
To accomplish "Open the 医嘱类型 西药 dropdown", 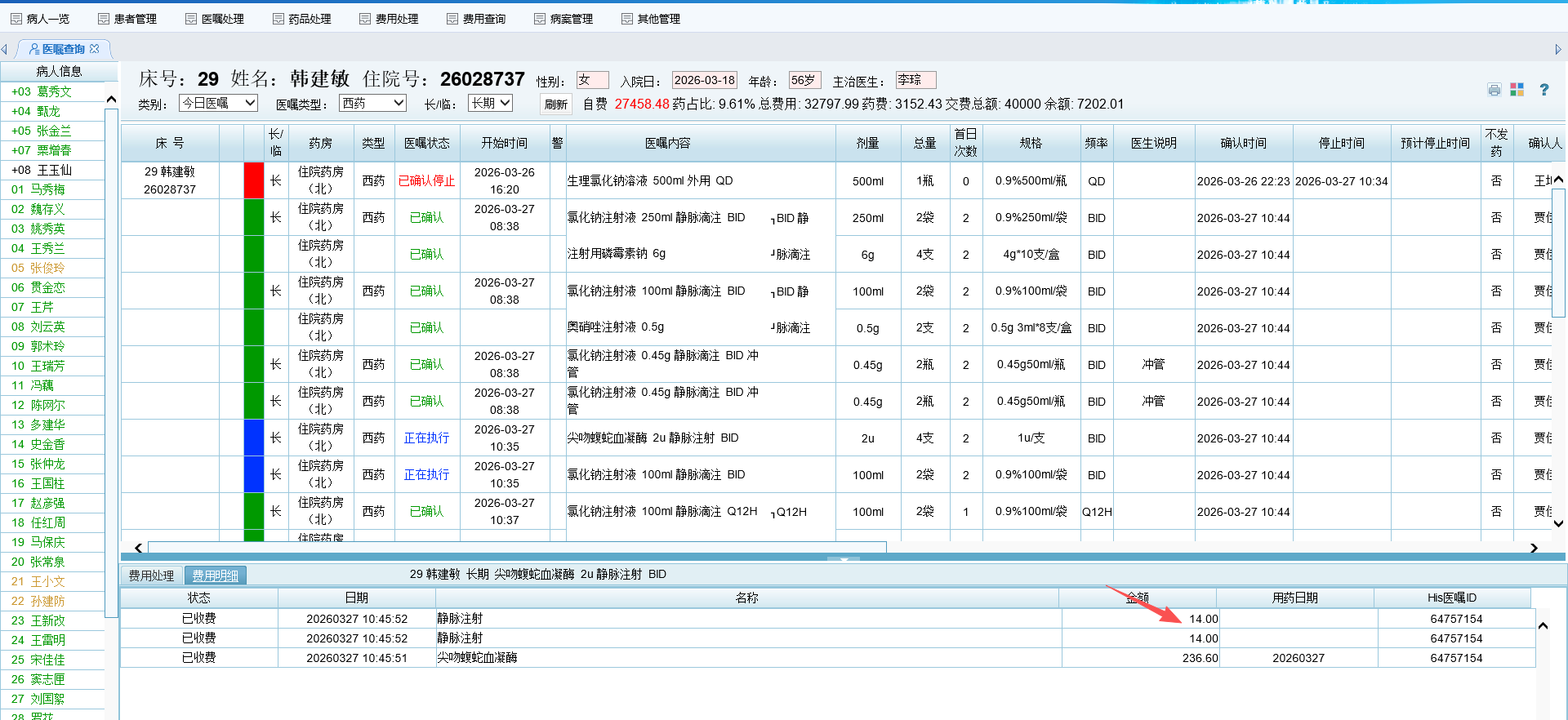I will [373, 103].
